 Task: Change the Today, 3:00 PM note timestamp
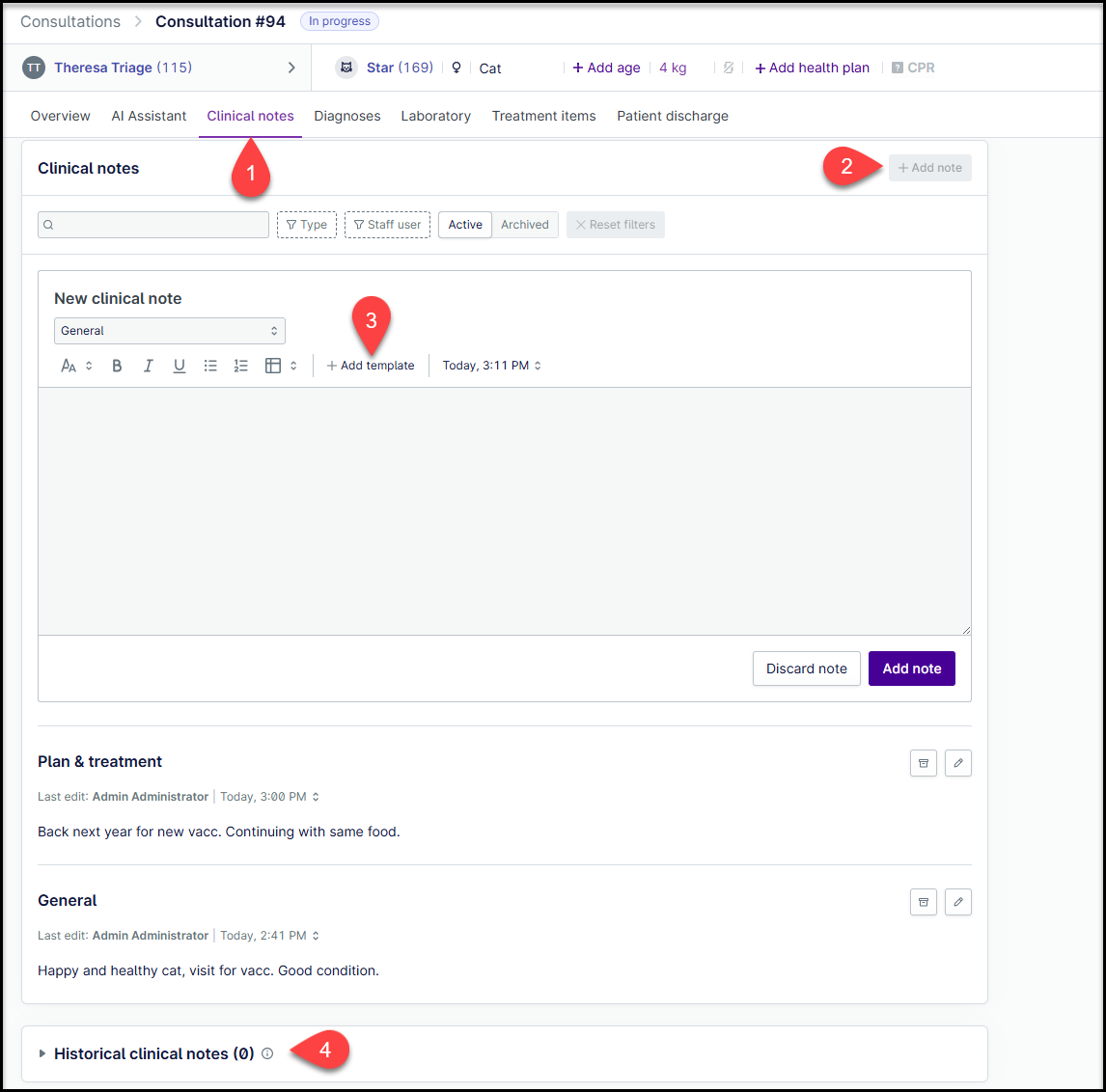click(x=269, y=796)
